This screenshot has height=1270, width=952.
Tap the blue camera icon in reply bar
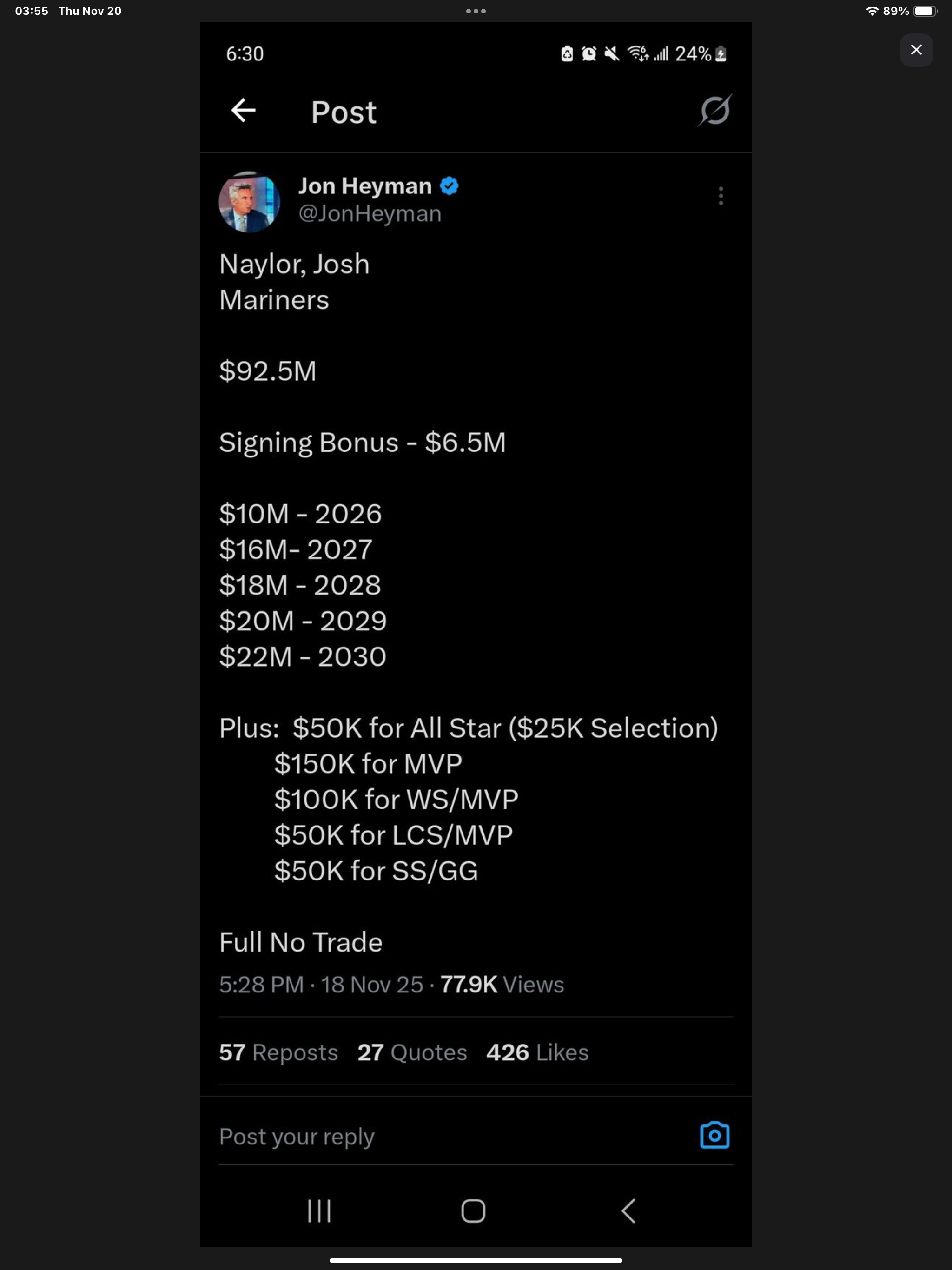tap(714, 1135)
